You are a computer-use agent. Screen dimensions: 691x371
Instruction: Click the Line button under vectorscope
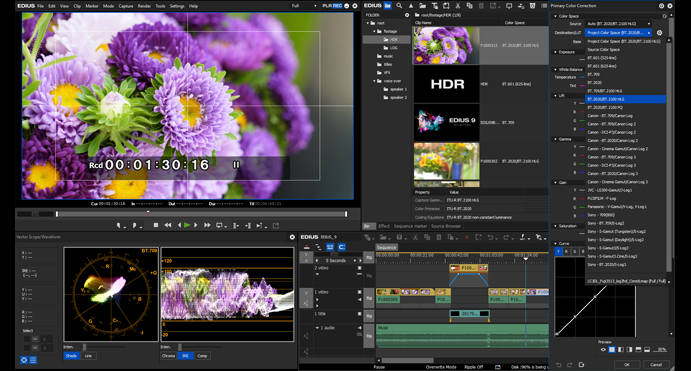click(89, 356)
